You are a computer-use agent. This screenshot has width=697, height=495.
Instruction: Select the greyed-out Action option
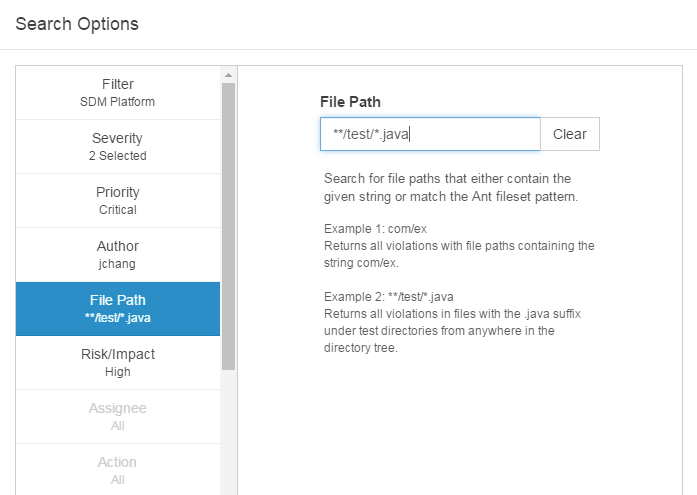point(118,470)
